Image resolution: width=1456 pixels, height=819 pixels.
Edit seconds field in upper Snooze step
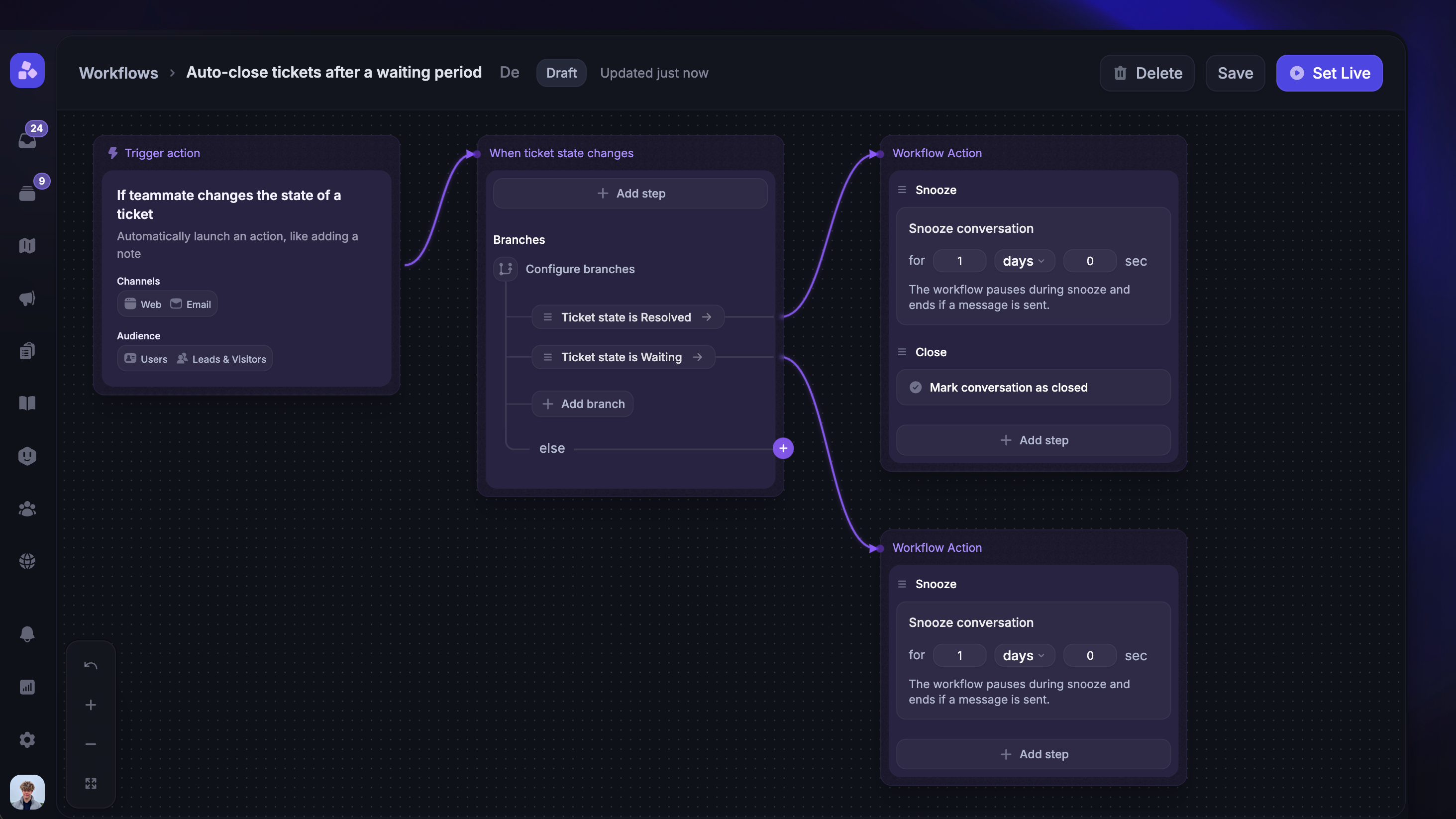pyautogui.click(x=1090, y=261)
